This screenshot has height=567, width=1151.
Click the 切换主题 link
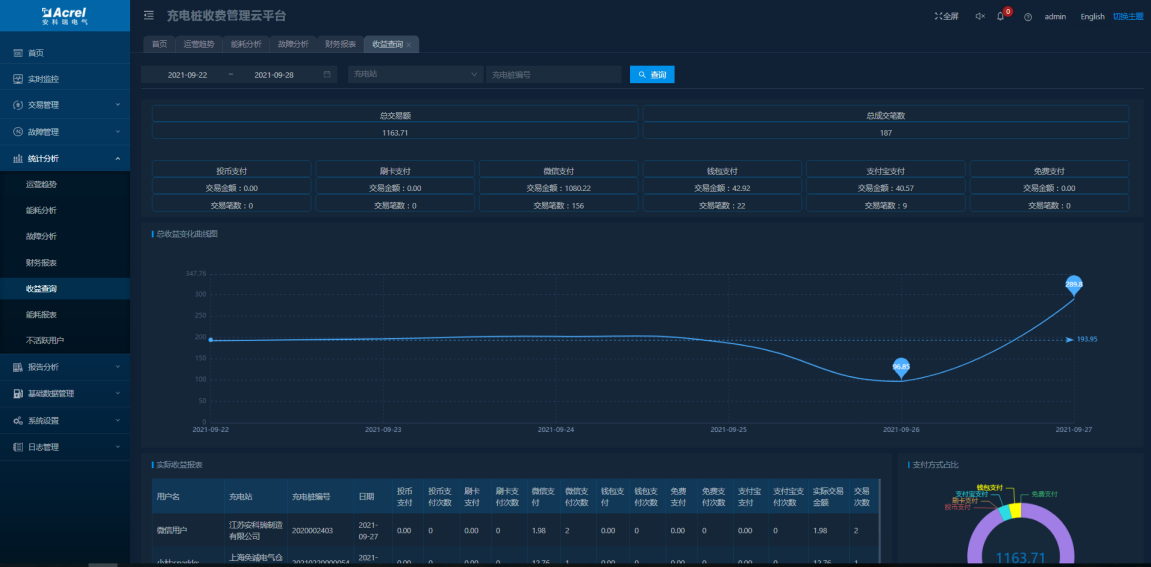1127,17
